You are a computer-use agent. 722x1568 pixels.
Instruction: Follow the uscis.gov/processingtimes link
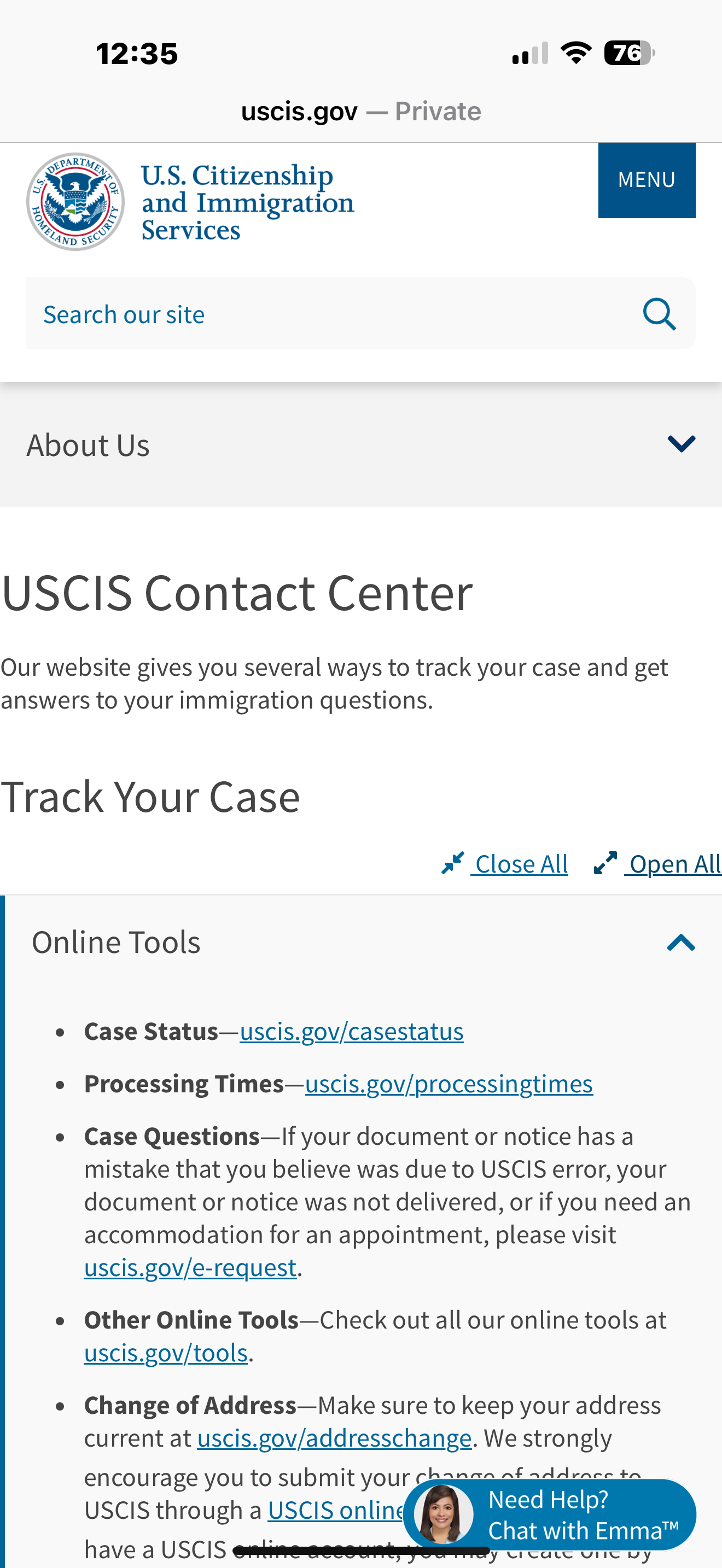tap(449, 1084)
